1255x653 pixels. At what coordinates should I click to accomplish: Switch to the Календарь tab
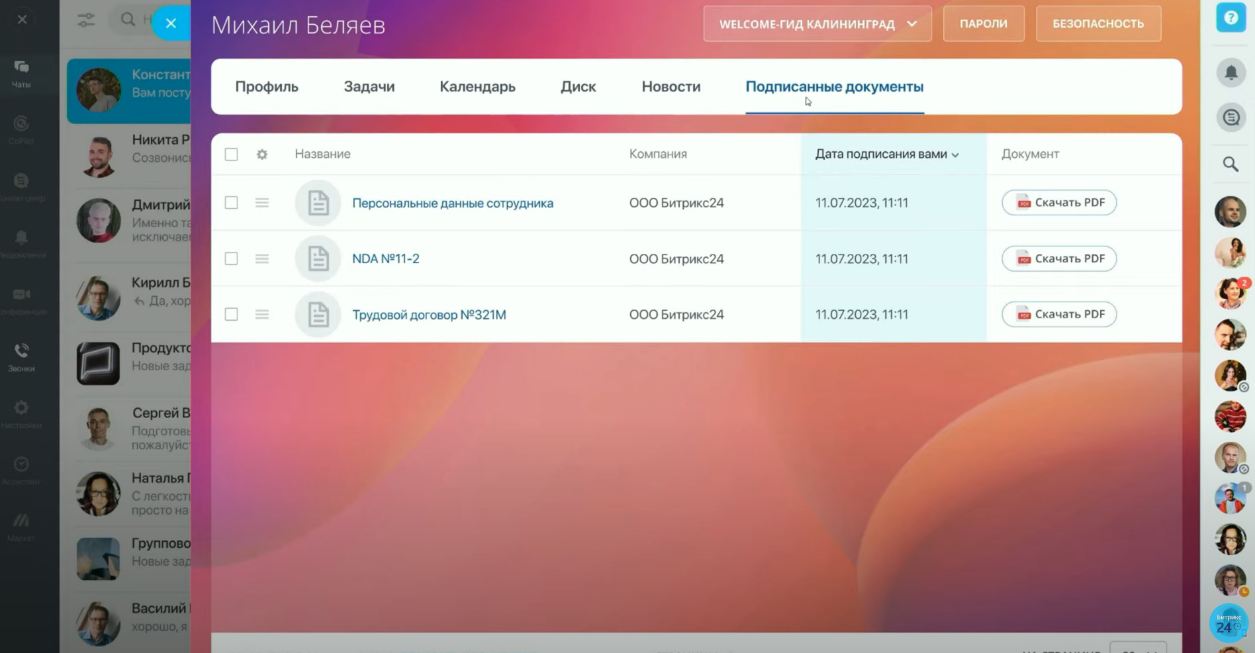pyautogui.click(x=477, y=86)
